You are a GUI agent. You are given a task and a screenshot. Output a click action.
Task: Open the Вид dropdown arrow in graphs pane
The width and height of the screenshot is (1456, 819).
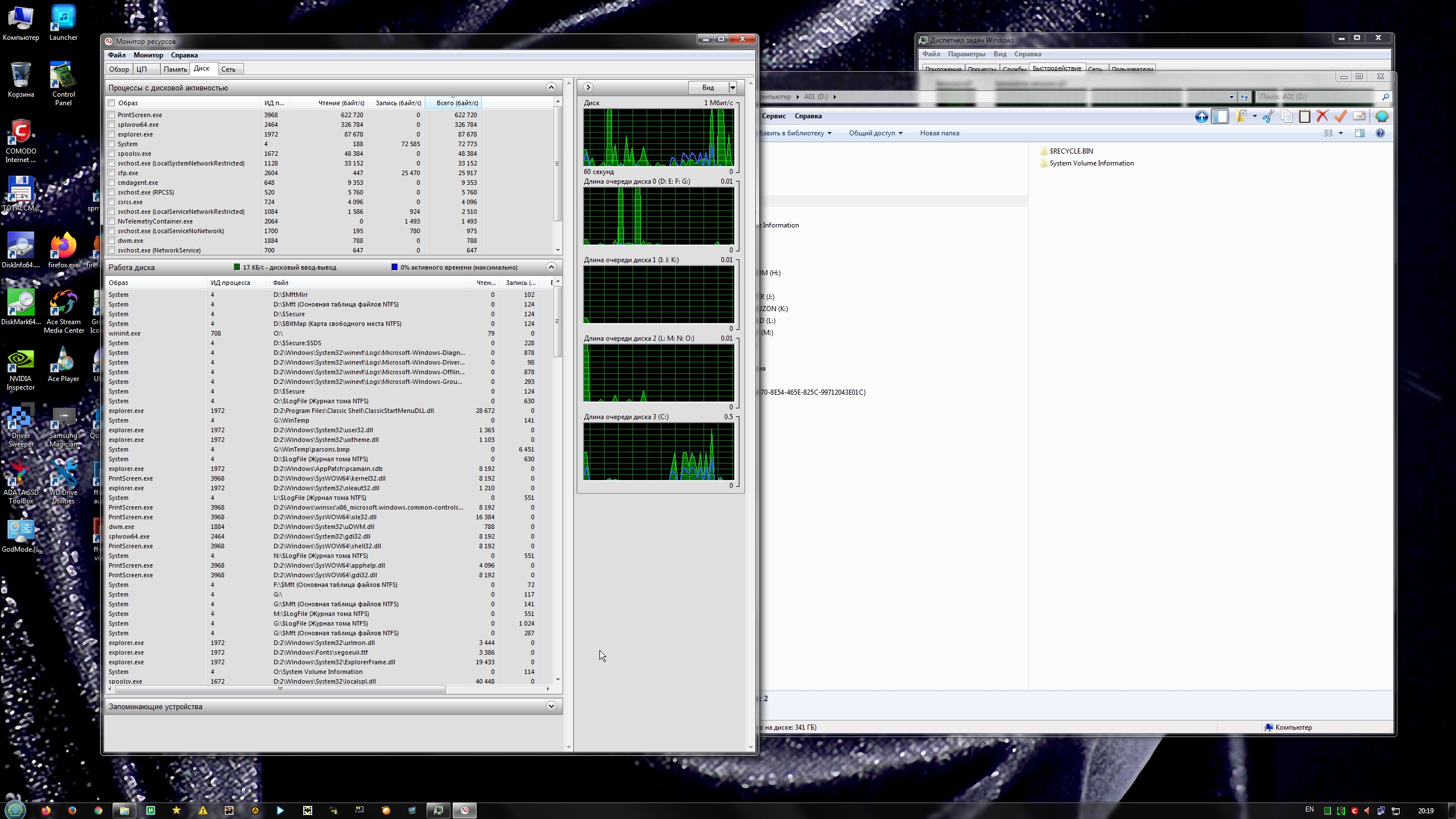tap(733, 88)
